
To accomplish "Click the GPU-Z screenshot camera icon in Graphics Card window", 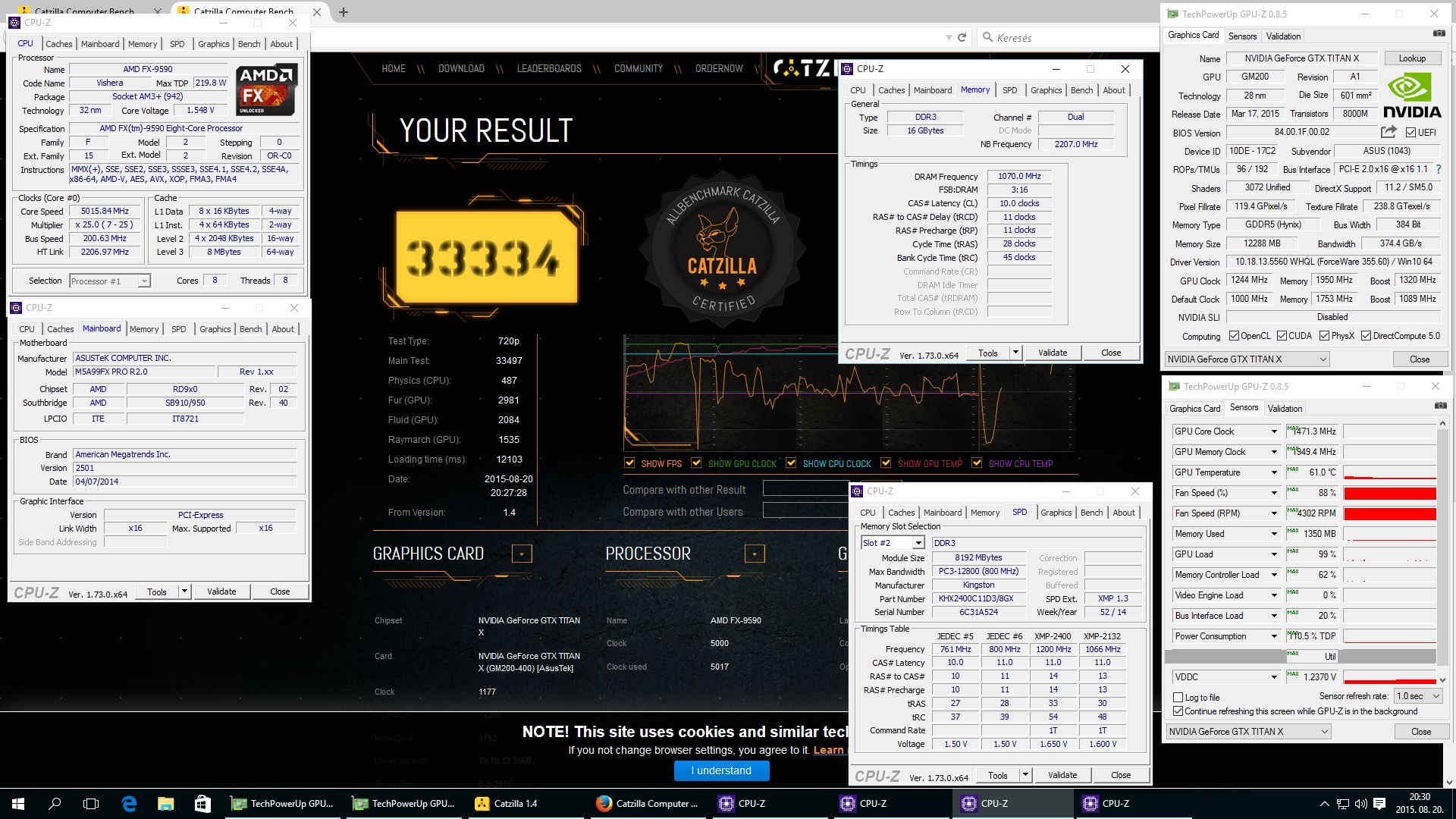I will [x=1439, y=33].
